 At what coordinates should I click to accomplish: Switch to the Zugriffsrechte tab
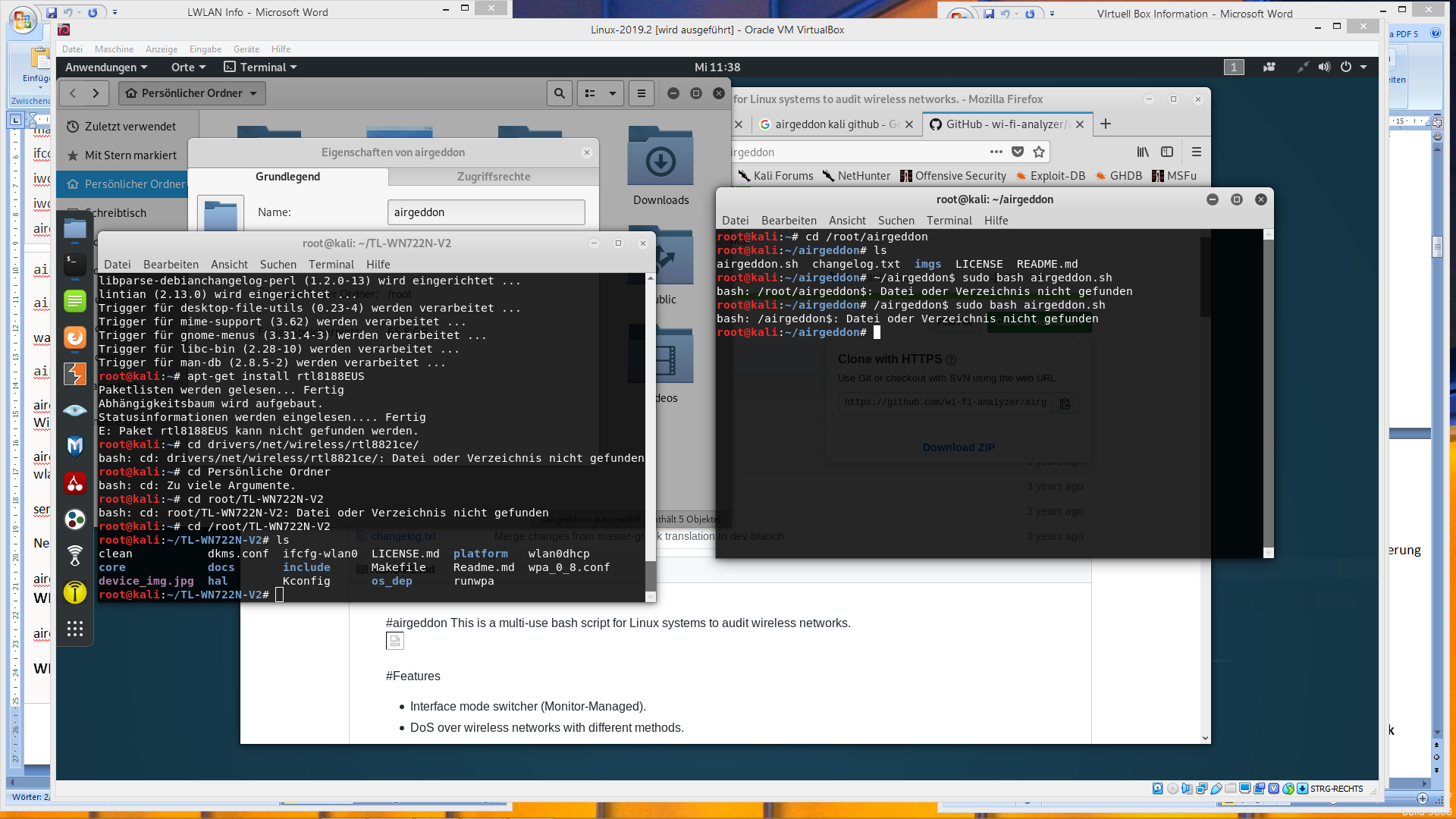(494, 177)
